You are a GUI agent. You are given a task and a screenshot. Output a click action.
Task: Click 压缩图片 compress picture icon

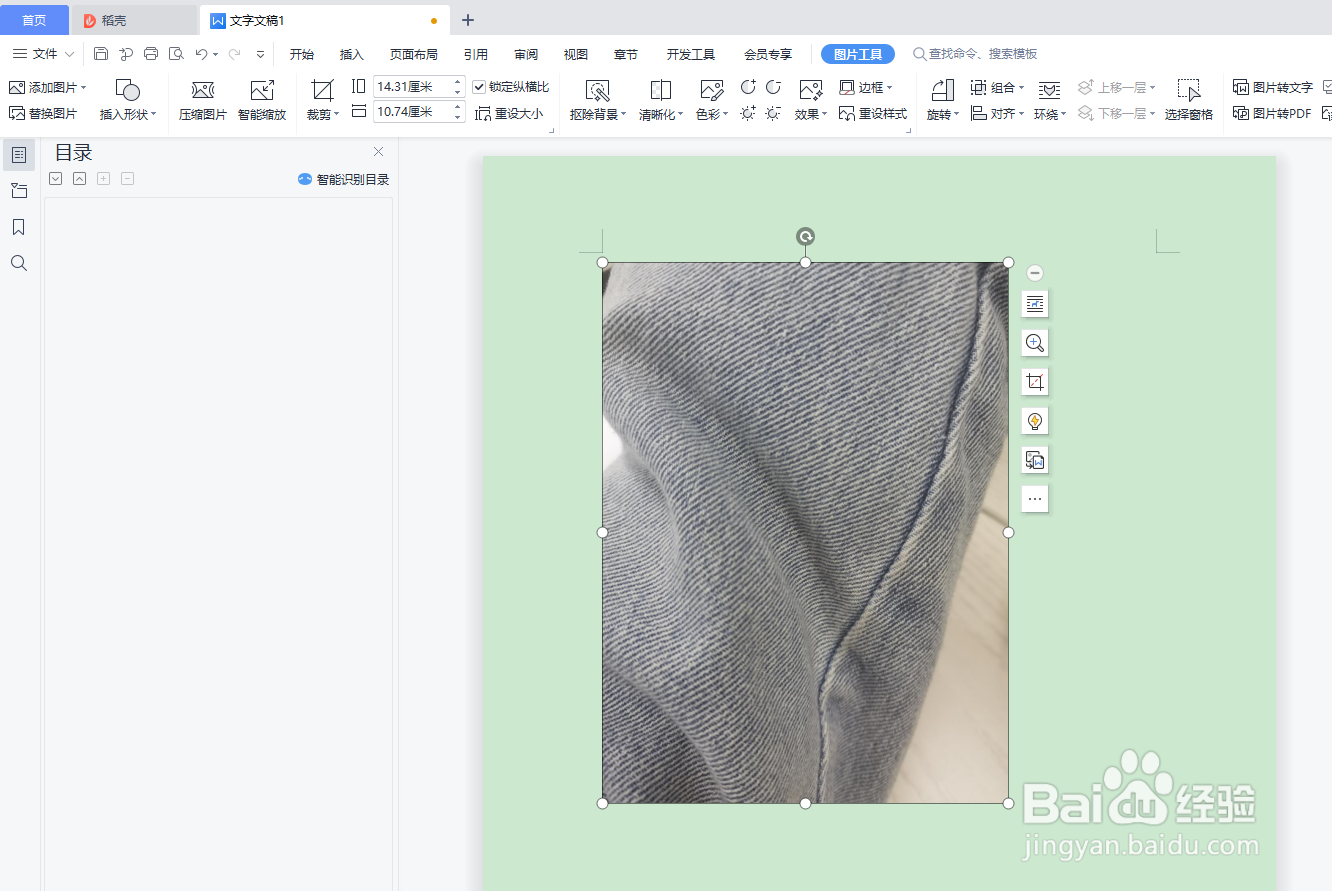click(x=203, y=101)
